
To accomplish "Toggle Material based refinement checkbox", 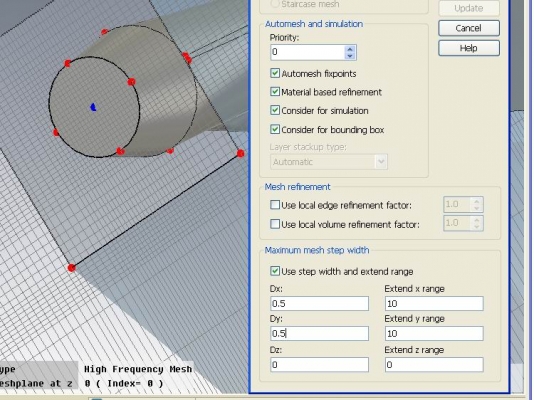I will point(275,92).
